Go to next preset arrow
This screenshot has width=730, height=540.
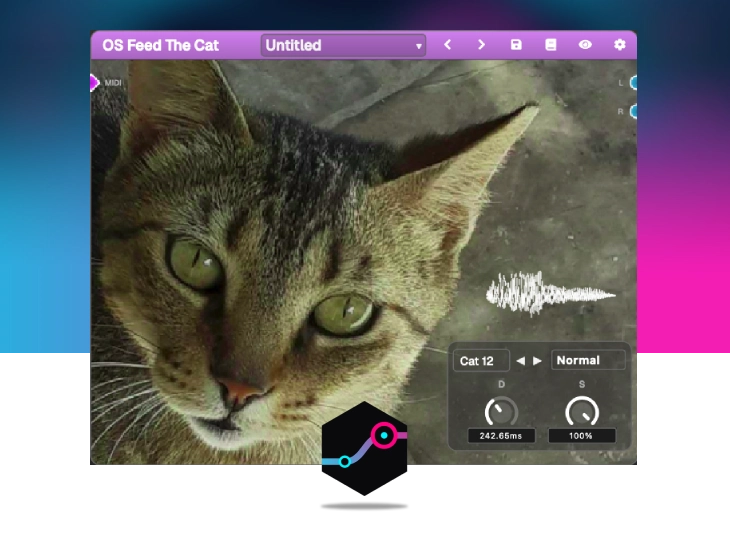click(481, 45)
